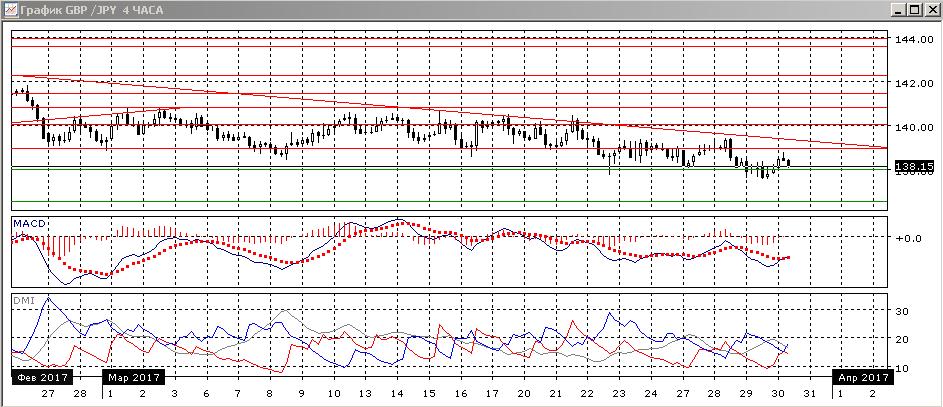Click date label 14 on time axis
This screenshot has height=407, width=943.
pos(396,394)
